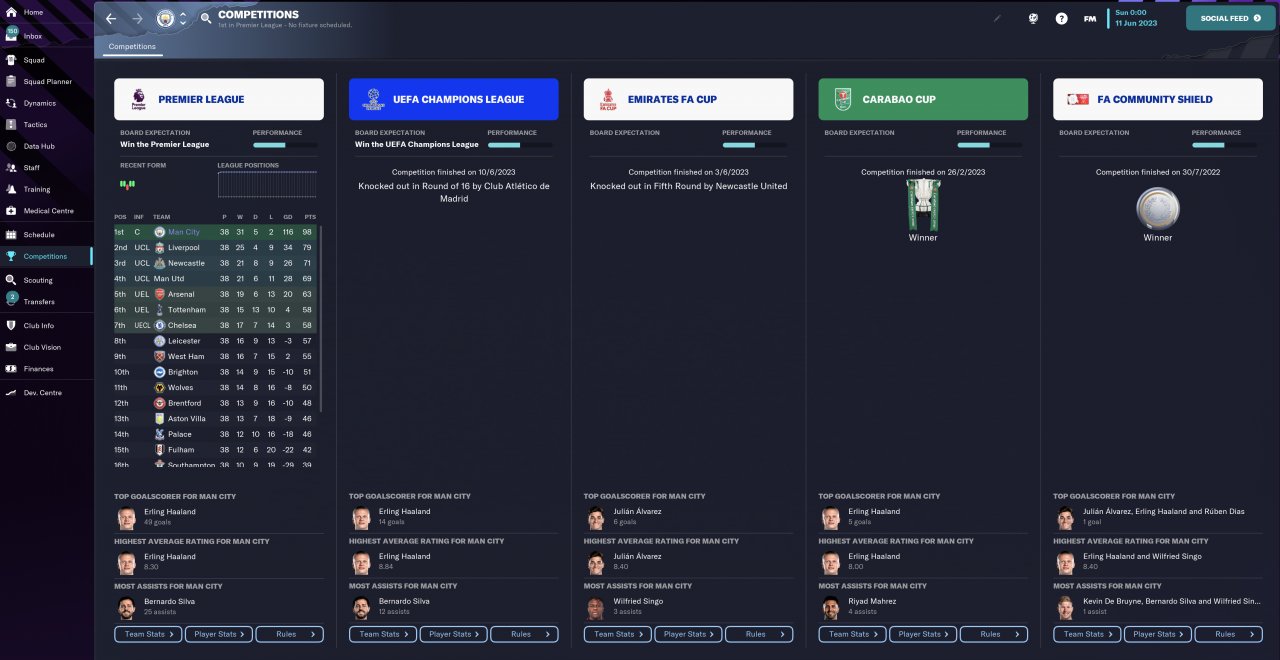Open the Premier League header card
This screenshot has height=660, width=1280.
tap(219, 99)
